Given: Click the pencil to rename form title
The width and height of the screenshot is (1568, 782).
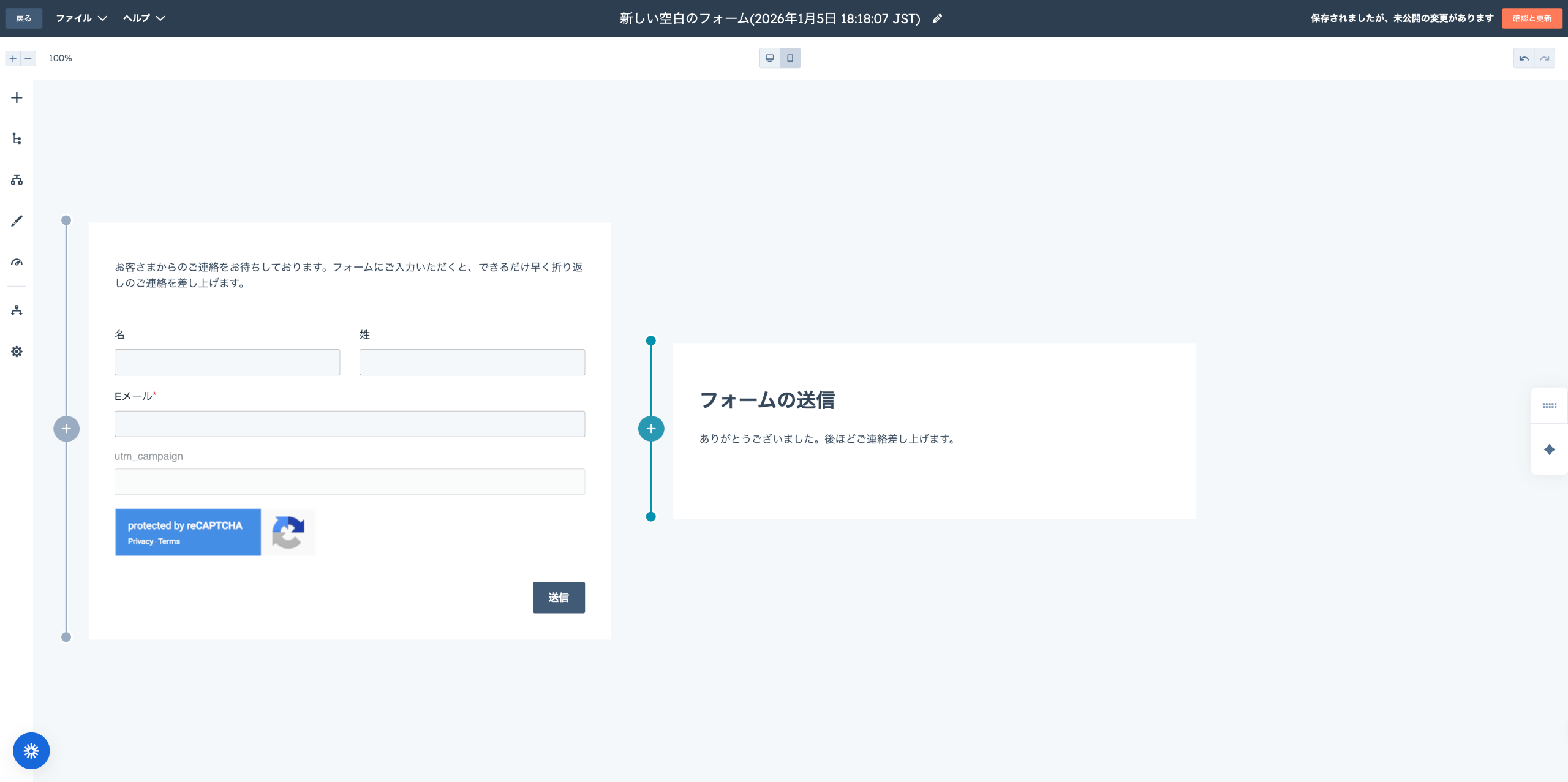Looking at the screenshot, I should click(x=937, y=18).
